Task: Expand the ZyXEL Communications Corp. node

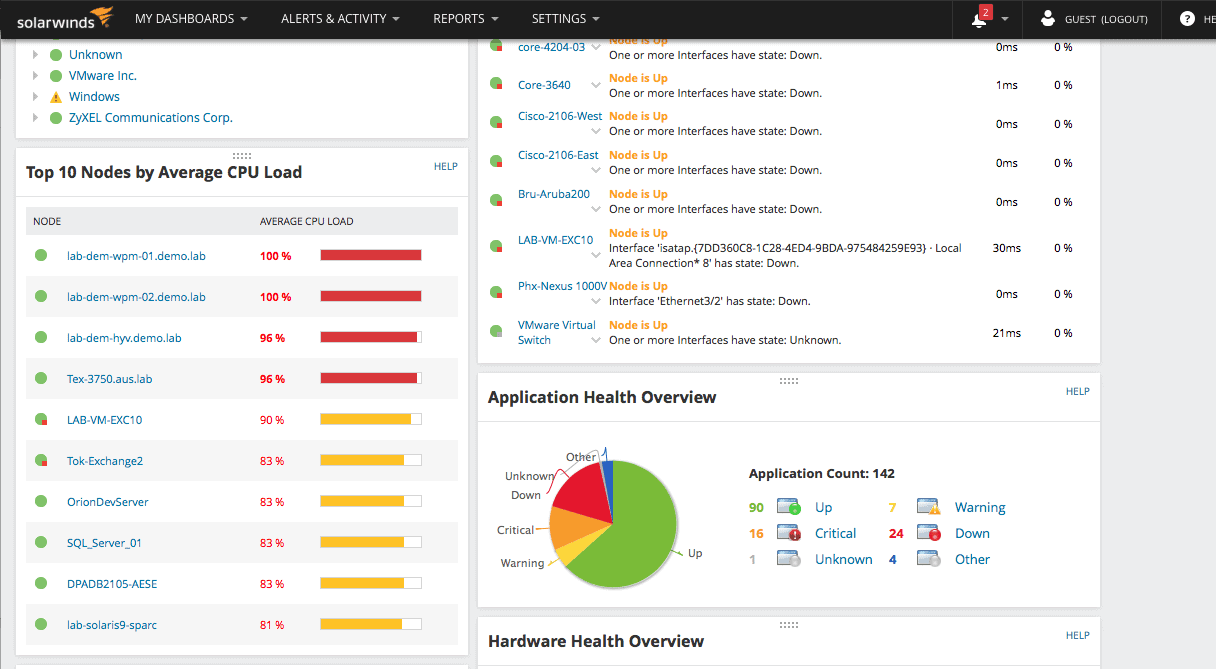Action: 35,118
